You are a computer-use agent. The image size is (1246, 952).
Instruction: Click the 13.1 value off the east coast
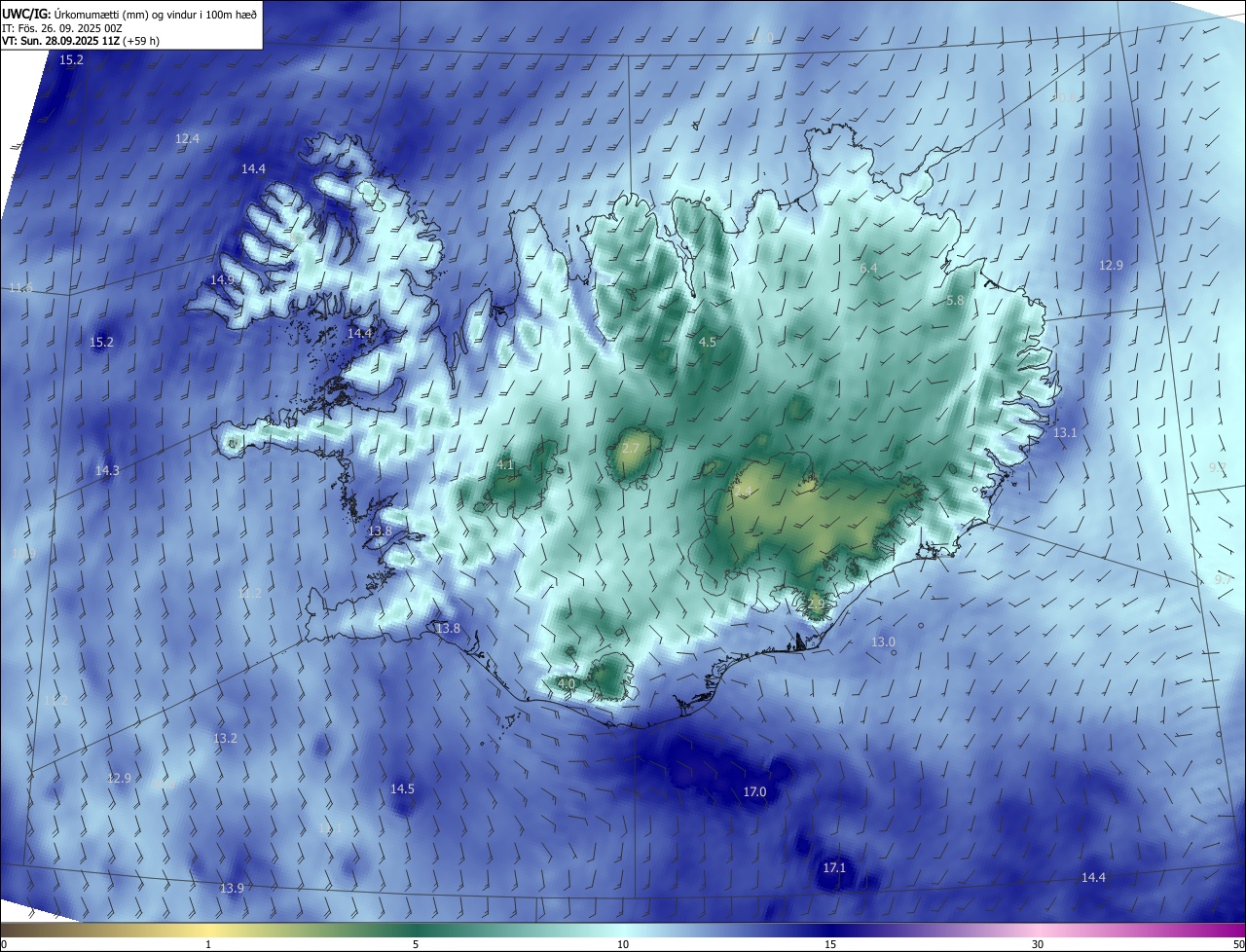point(1065,433)
